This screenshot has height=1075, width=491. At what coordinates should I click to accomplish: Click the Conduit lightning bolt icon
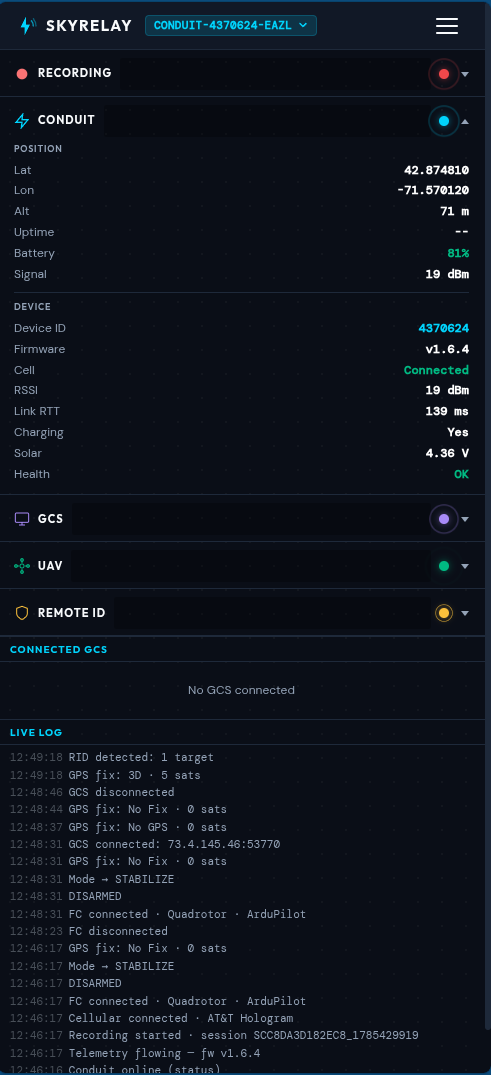tap(22, 121)
